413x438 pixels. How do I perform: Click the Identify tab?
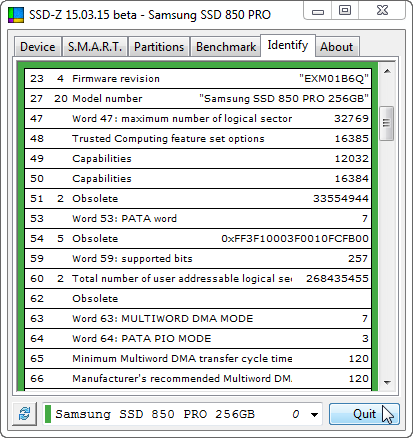(x=288, y=45)
